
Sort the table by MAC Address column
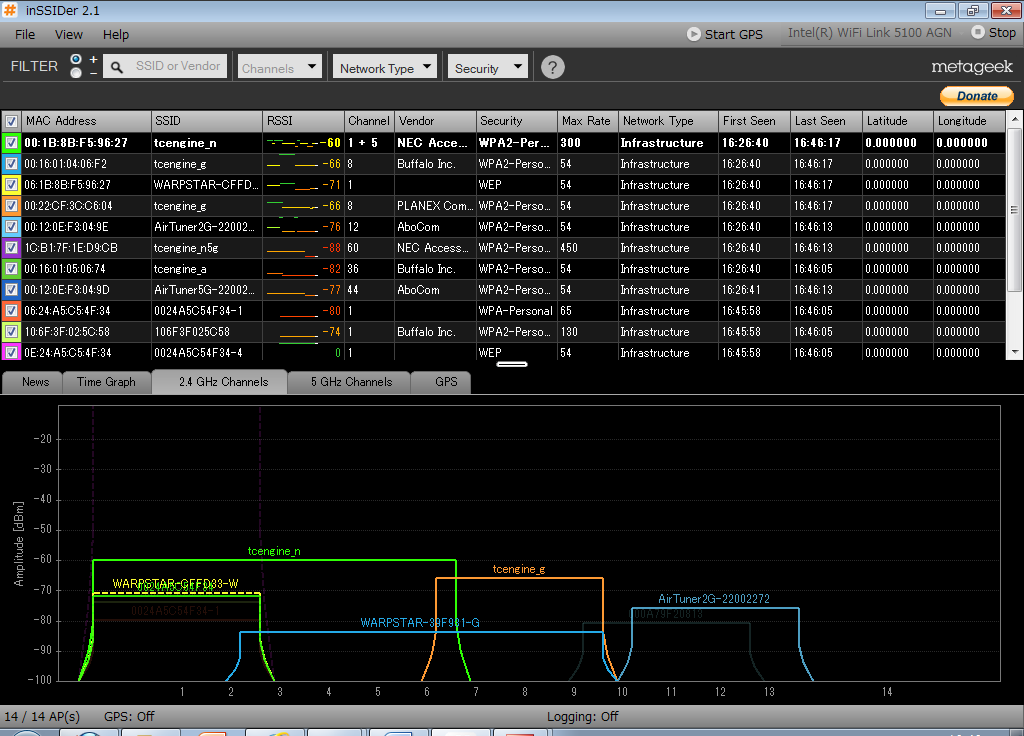coord(86,121)
